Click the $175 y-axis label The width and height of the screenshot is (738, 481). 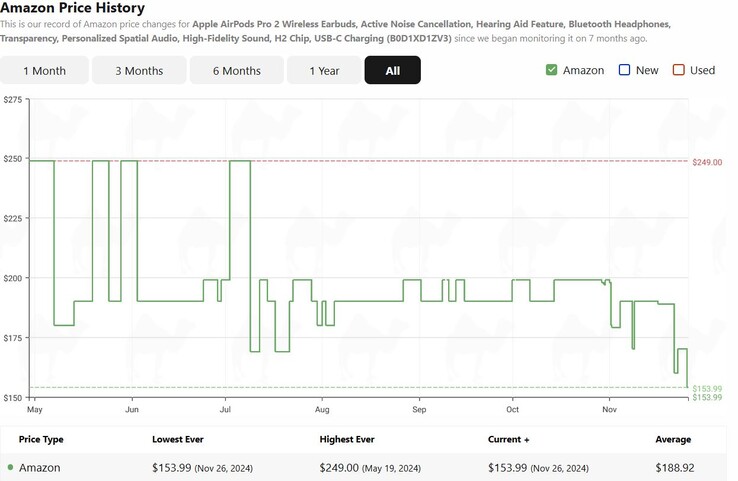click(13, 338)
